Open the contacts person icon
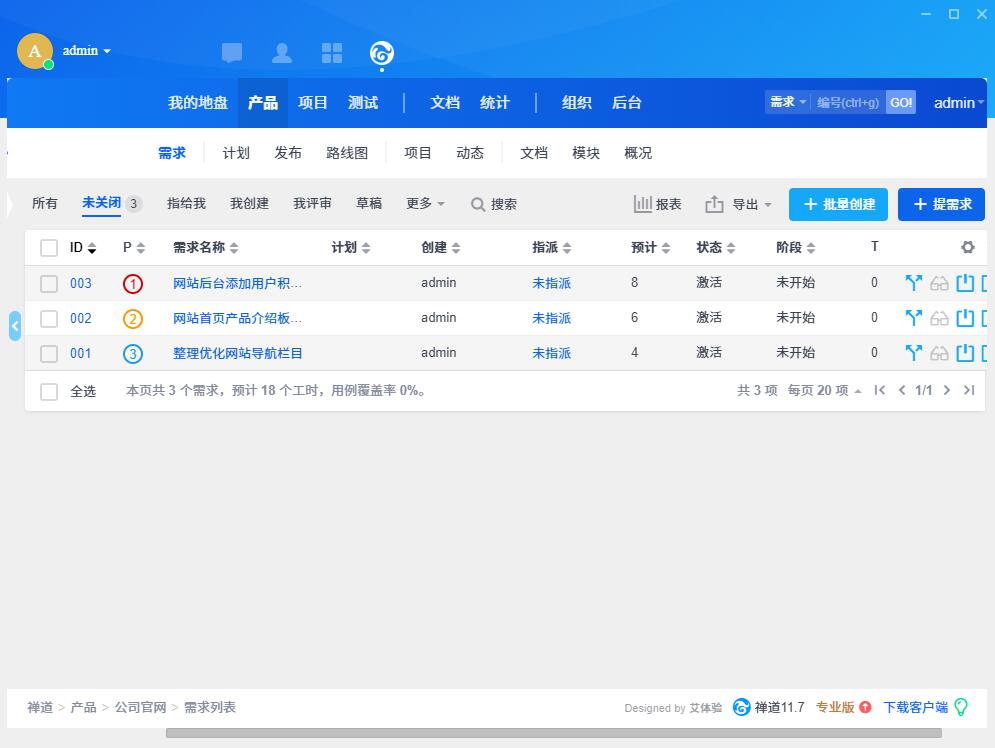 click(282, 53)
